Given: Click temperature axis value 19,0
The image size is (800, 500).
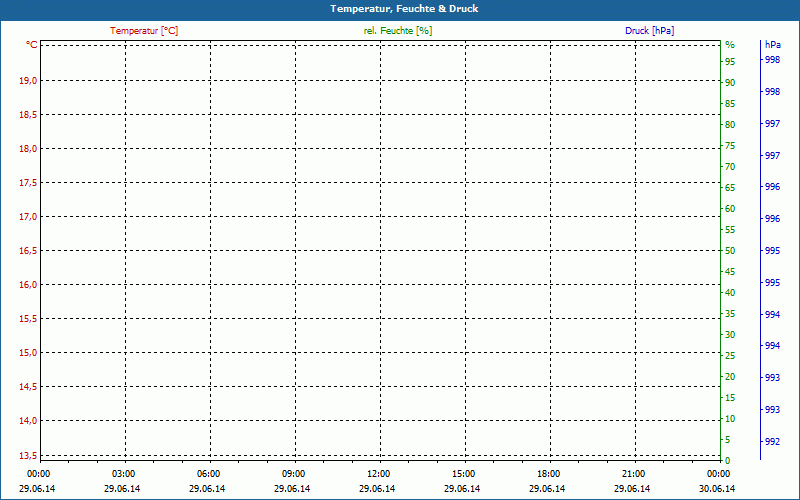Looking at the screenshot, I should tap(28, 81).
